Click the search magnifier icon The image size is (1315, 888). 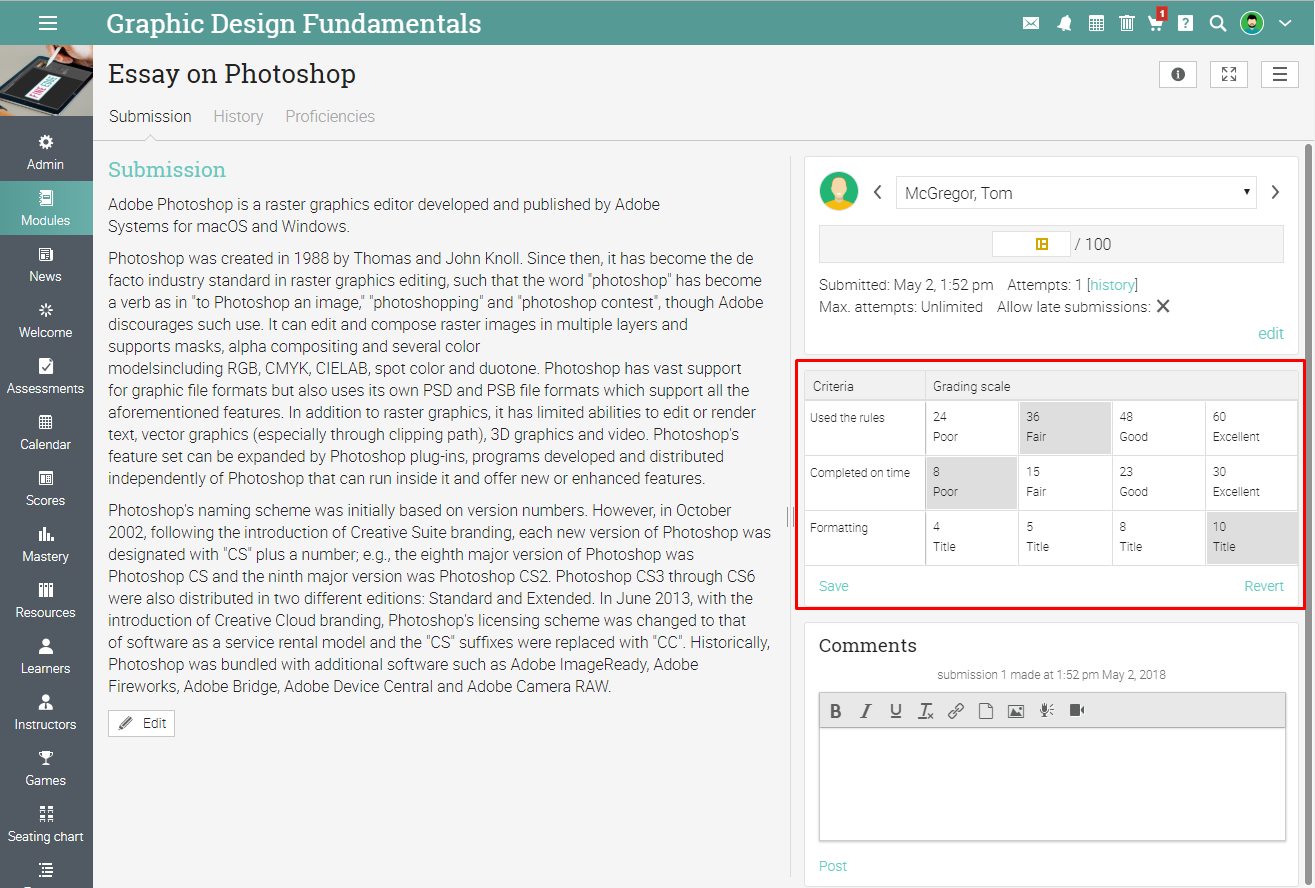click(1218, 23)
